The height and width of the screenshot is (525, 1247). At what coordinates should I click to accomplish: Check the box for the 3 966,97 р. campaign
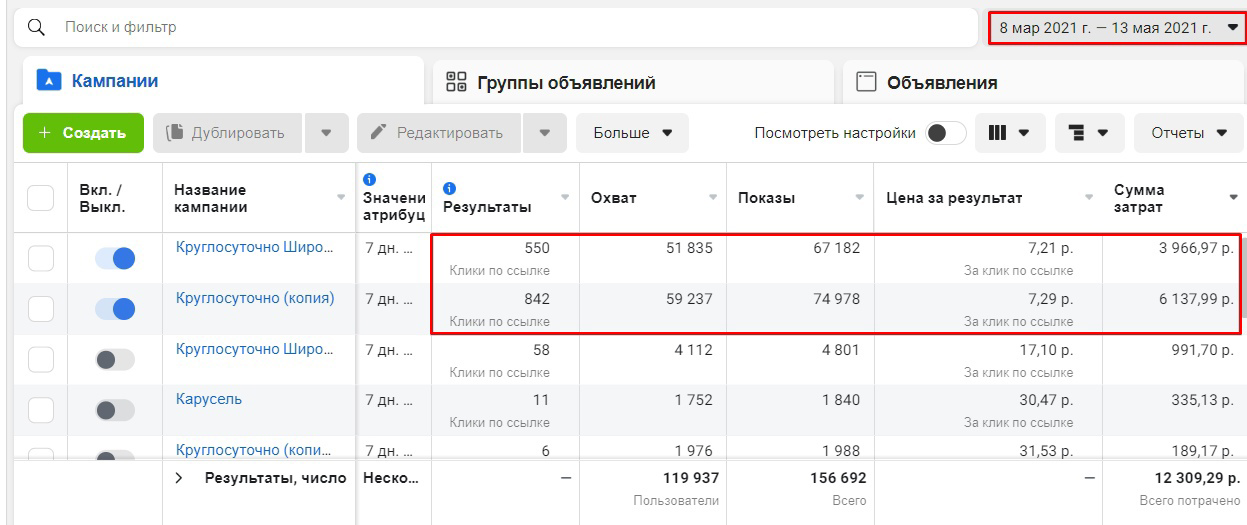(x=40, y=259)
